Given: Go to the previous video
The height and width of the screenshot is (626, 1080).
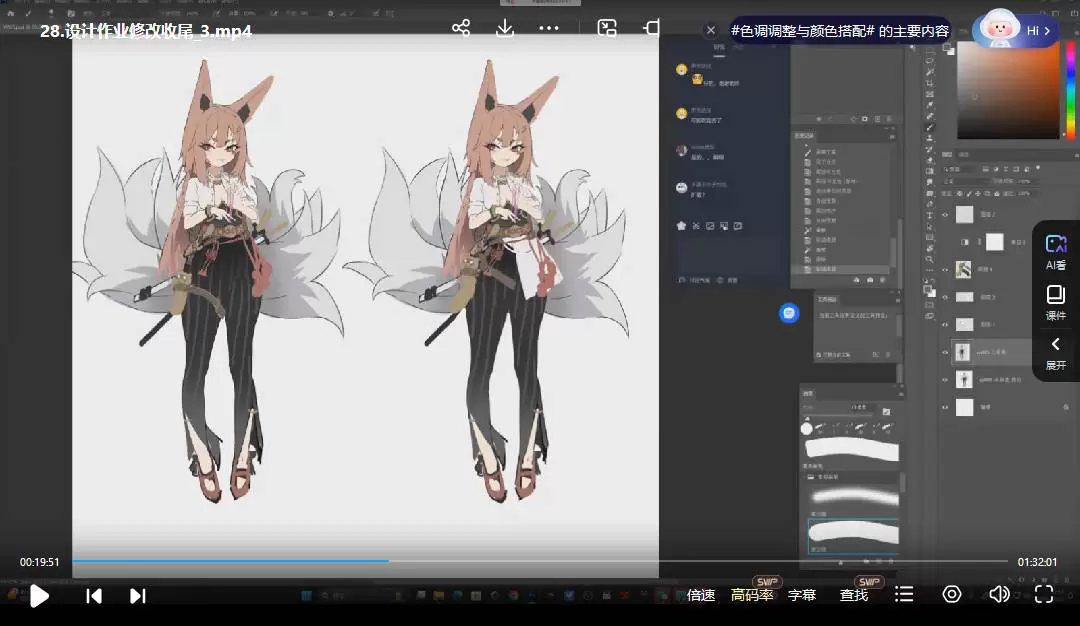Looking at the screenshot, I should 94,596.
